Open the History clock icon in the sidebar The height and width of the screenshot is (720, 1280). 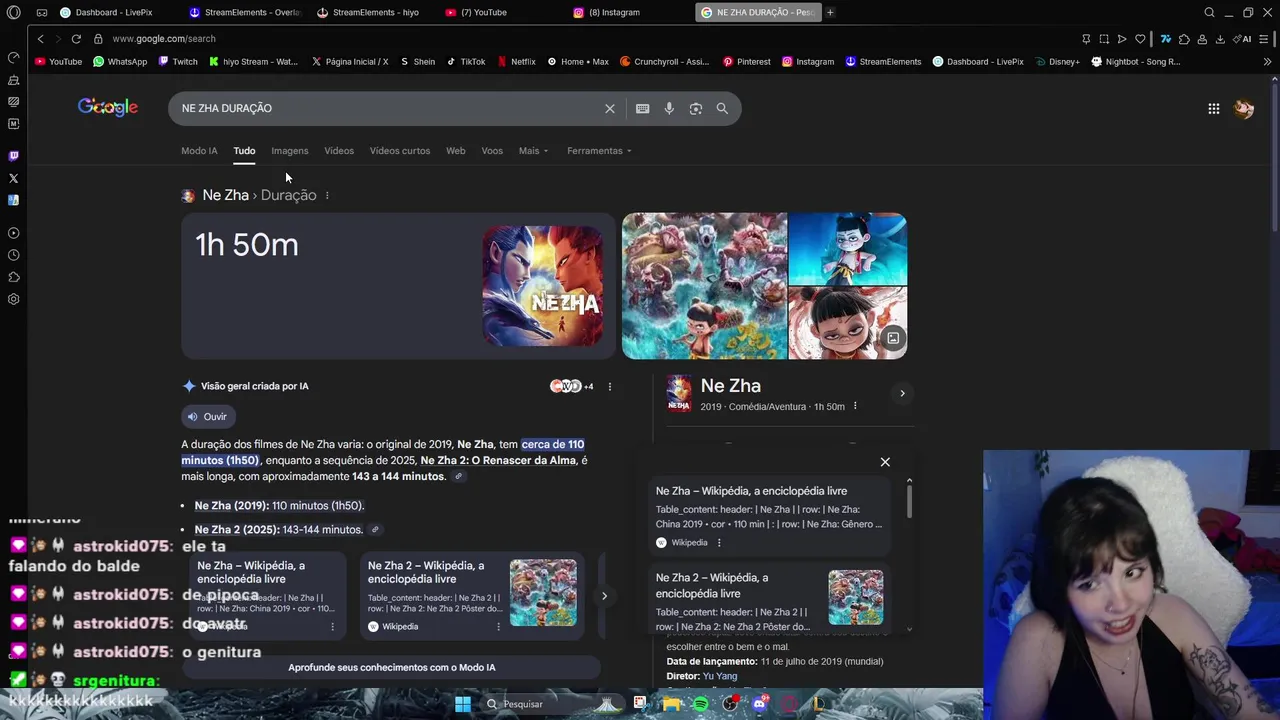click(13, 255)
